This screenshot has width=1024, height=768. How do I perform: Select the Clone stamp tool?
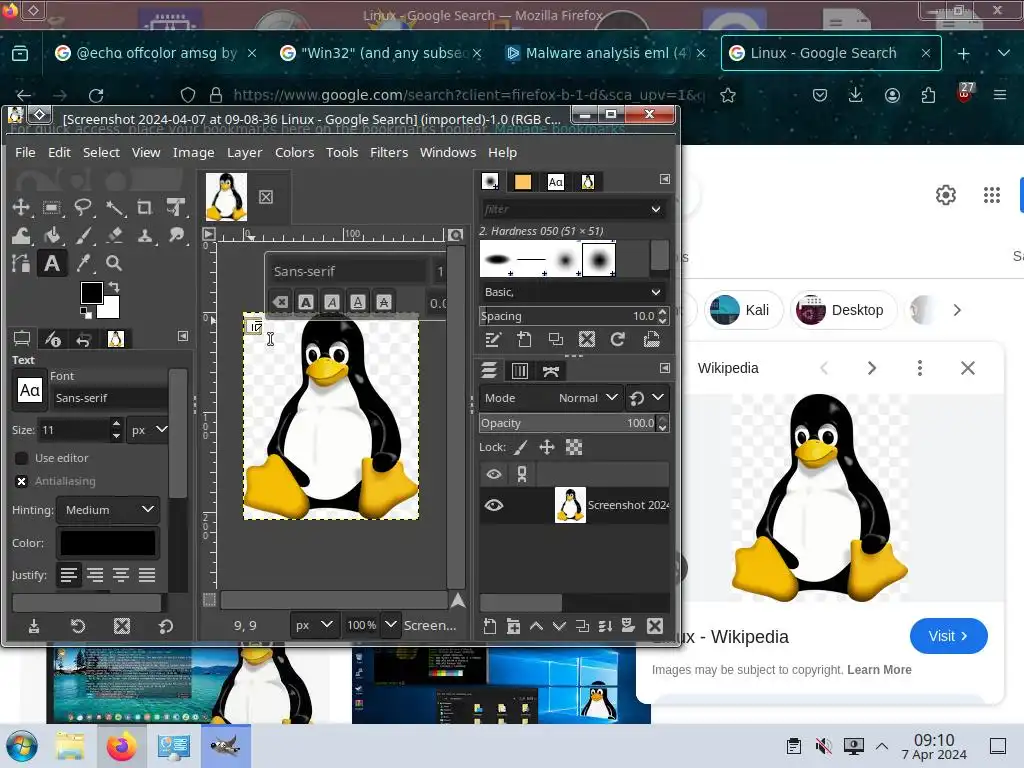[x=145, y=235]
